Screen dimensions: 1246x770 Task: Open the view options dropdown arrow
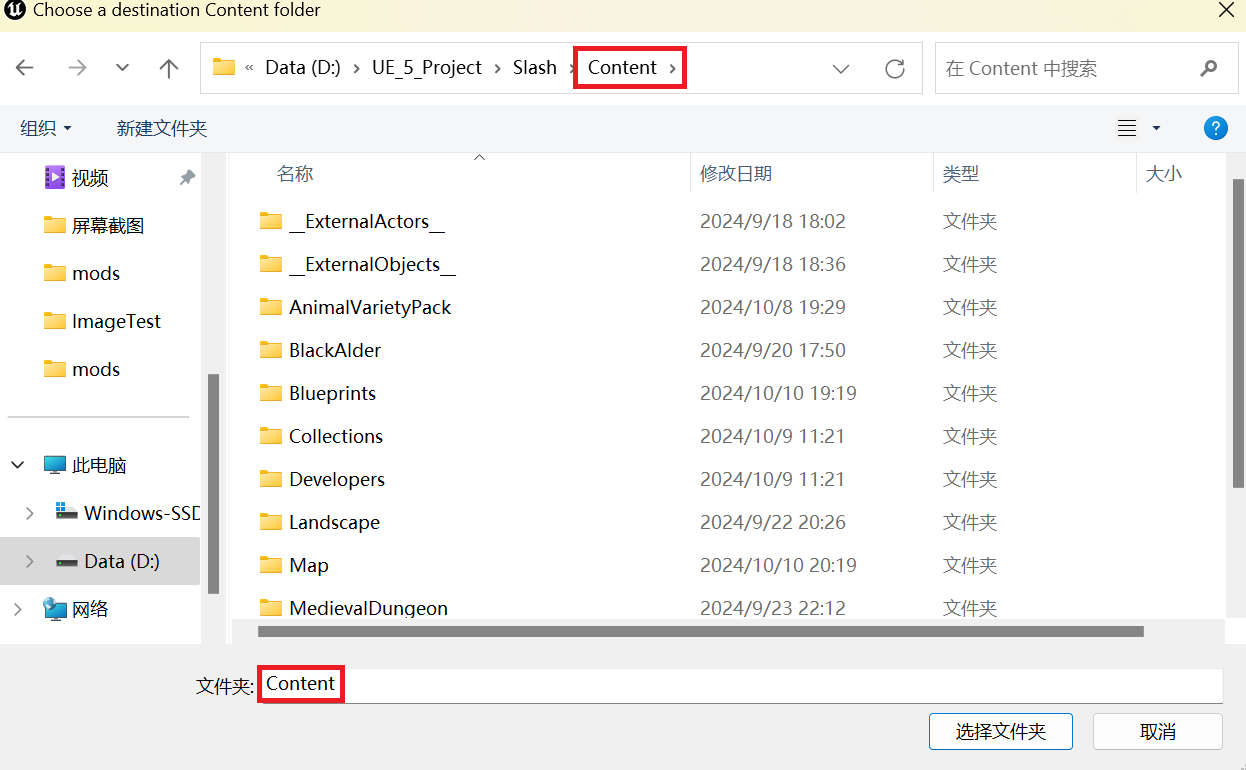[1157, 128]
